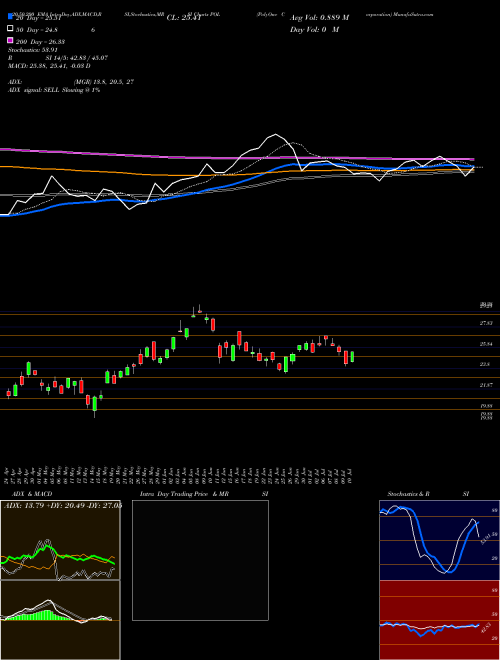Open the red RSI mini chart

click(x=439, y=620)
